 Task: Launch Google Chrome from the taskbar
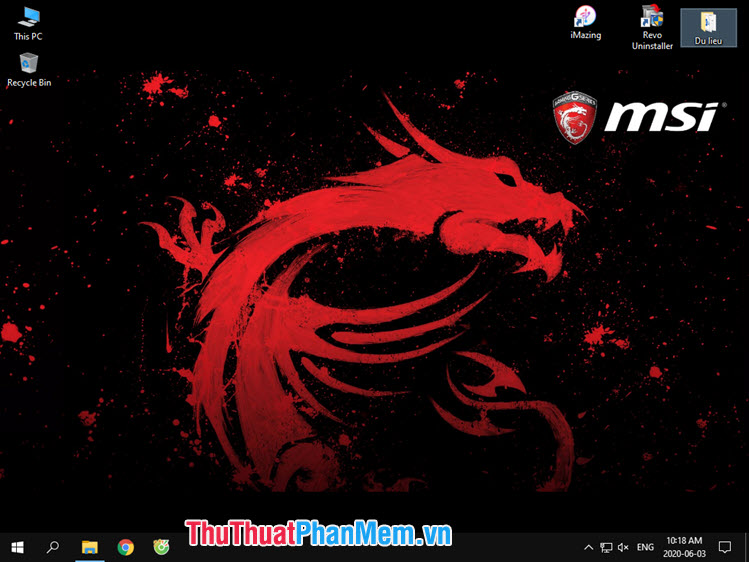coord(126,547)
